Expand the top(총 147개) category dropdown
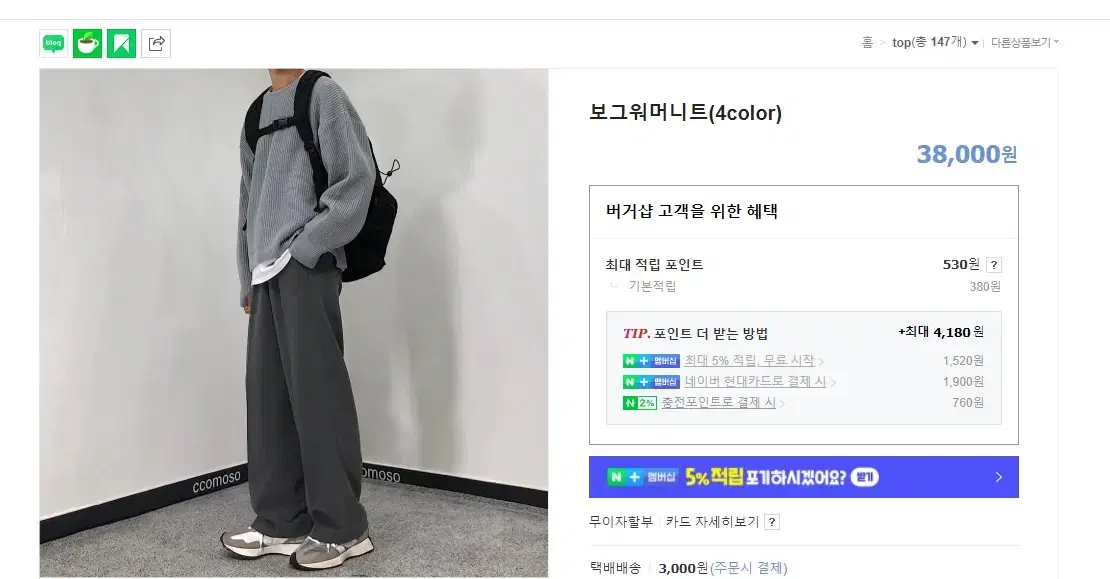Image resolution: width=1110 pixels, height=579 pixels. pyautogui.click(x=934, y=42)
